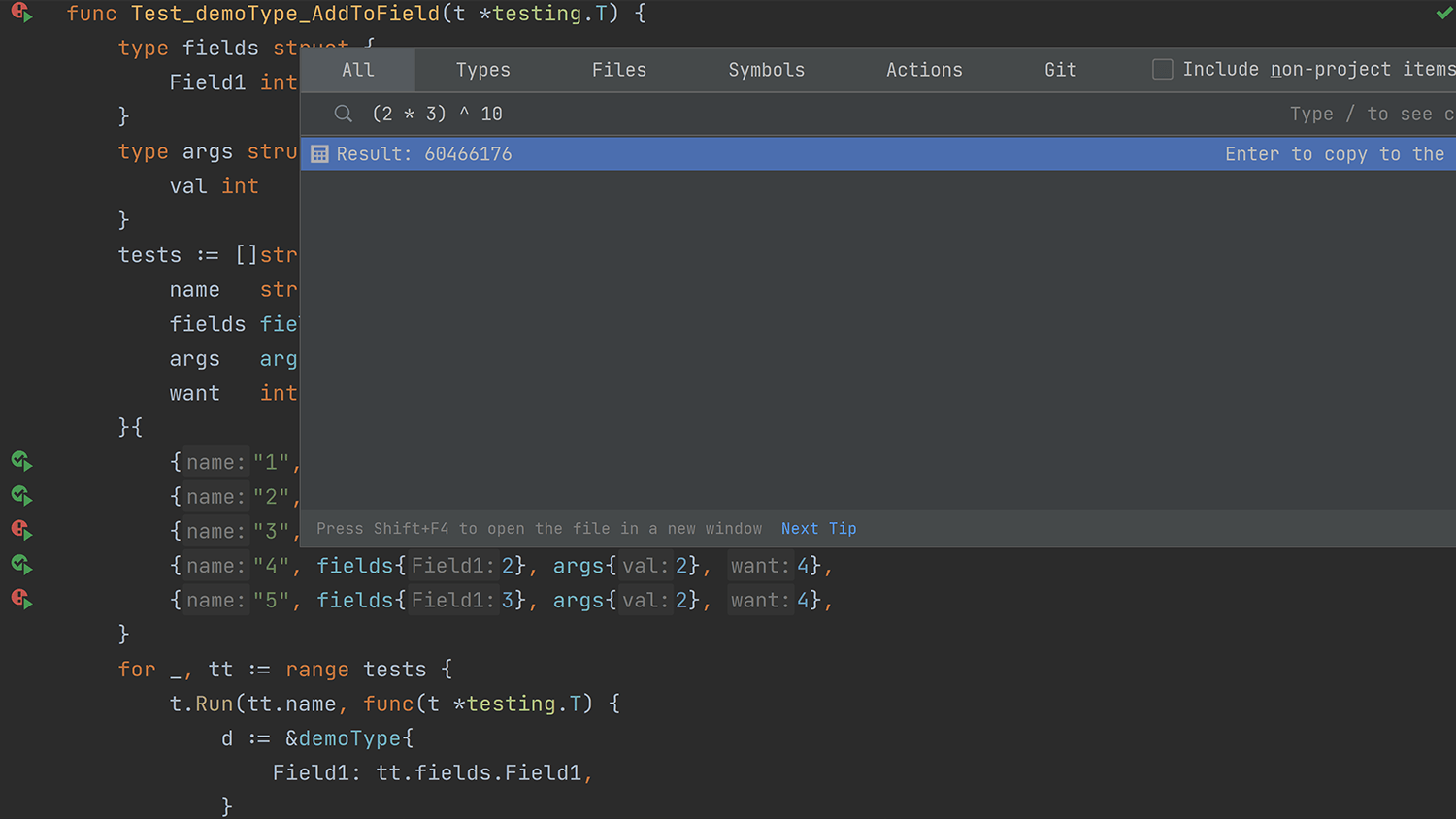
Task: Click the failed-test gutter icon for name "5"
Action: click(21, 599)
